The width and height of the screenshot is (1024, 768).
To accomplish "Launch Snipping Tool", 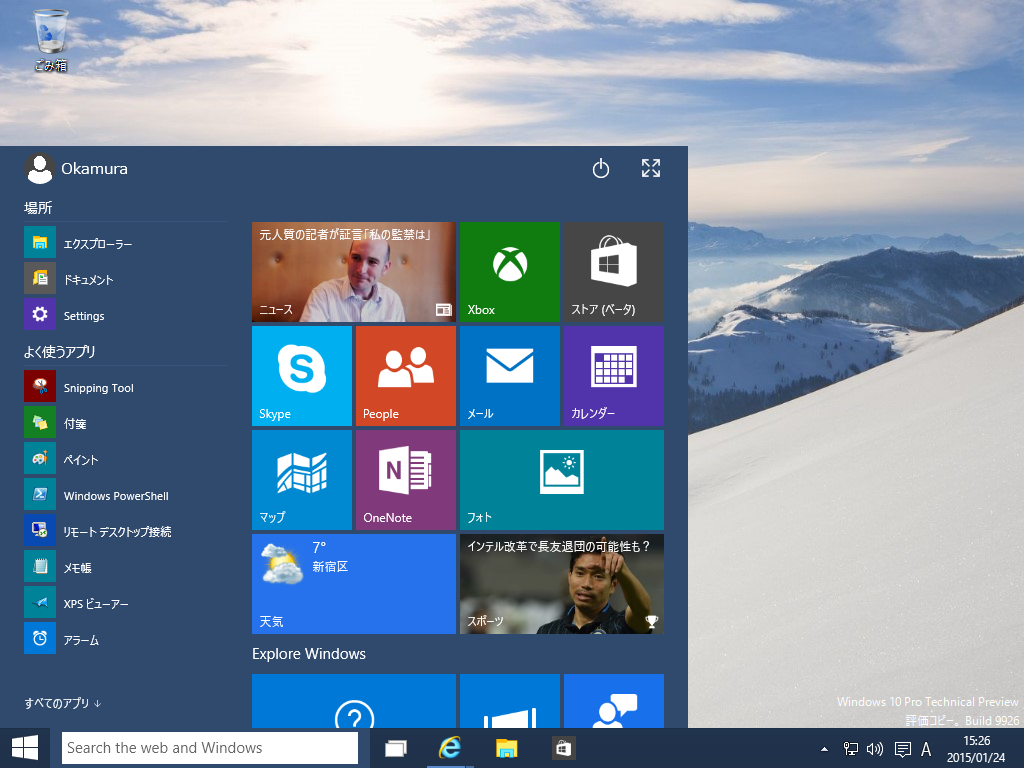I will 125,387.
